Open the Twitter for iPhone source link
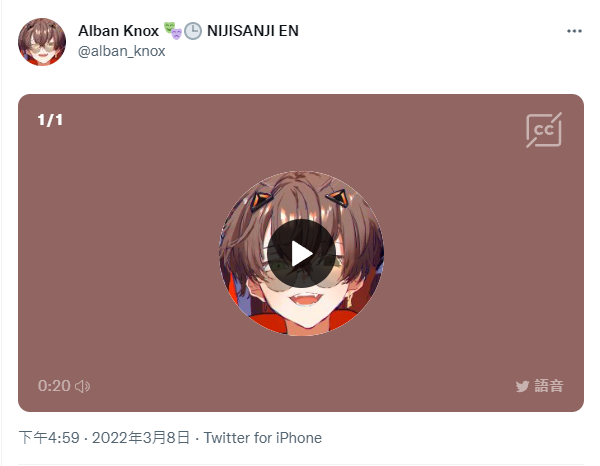 tap(262, 438)
